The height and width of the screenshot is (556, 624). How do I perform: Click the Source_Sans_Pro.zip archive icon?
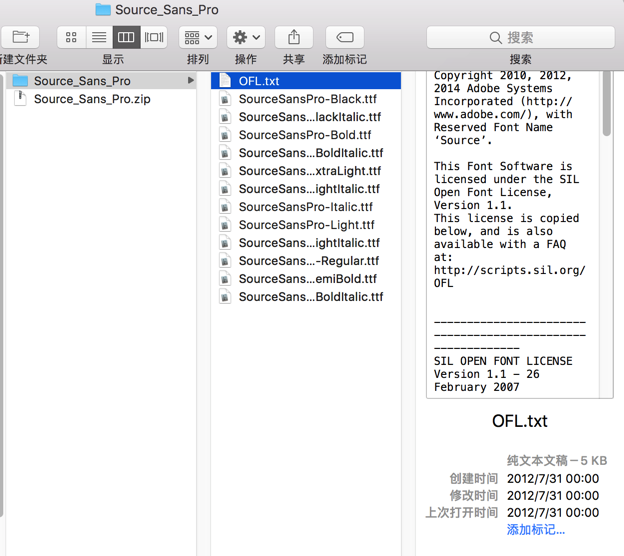(x=20, y=98)
